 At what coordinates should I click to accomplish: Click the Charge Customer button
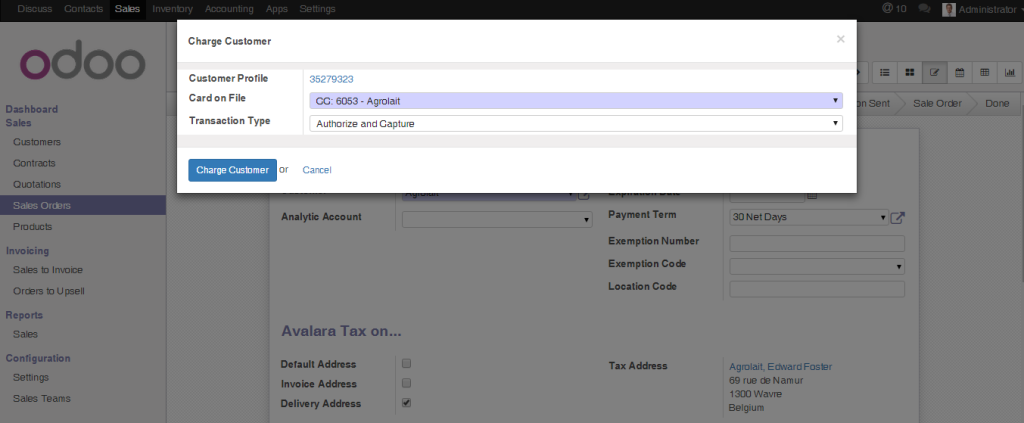(232, 170)
